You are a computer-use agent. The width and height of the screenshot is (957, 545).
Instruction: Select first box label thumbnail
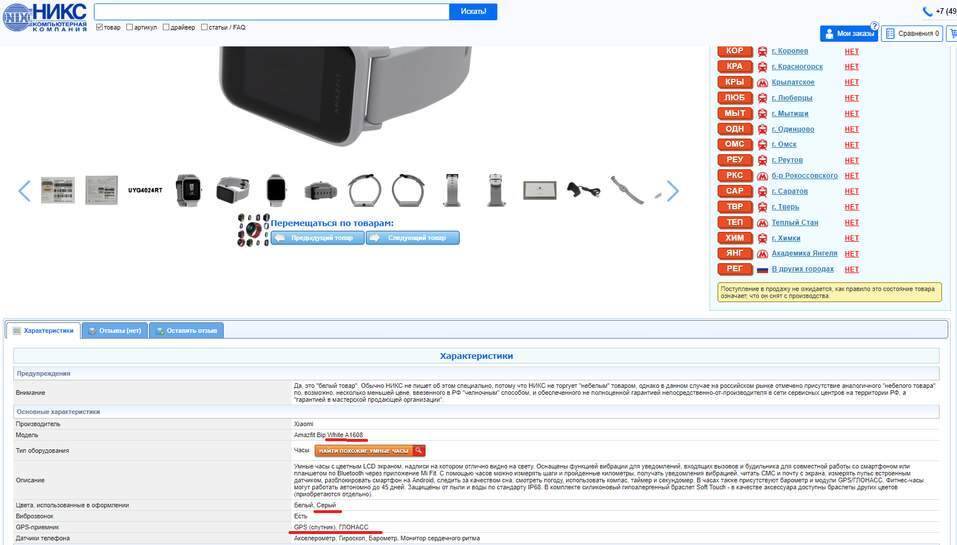click(x=58, y=190)
